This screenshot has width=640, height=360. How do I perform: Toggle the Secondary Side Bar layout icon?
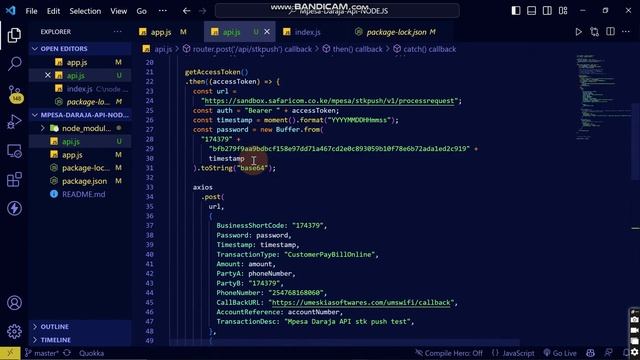coord(547,11)
